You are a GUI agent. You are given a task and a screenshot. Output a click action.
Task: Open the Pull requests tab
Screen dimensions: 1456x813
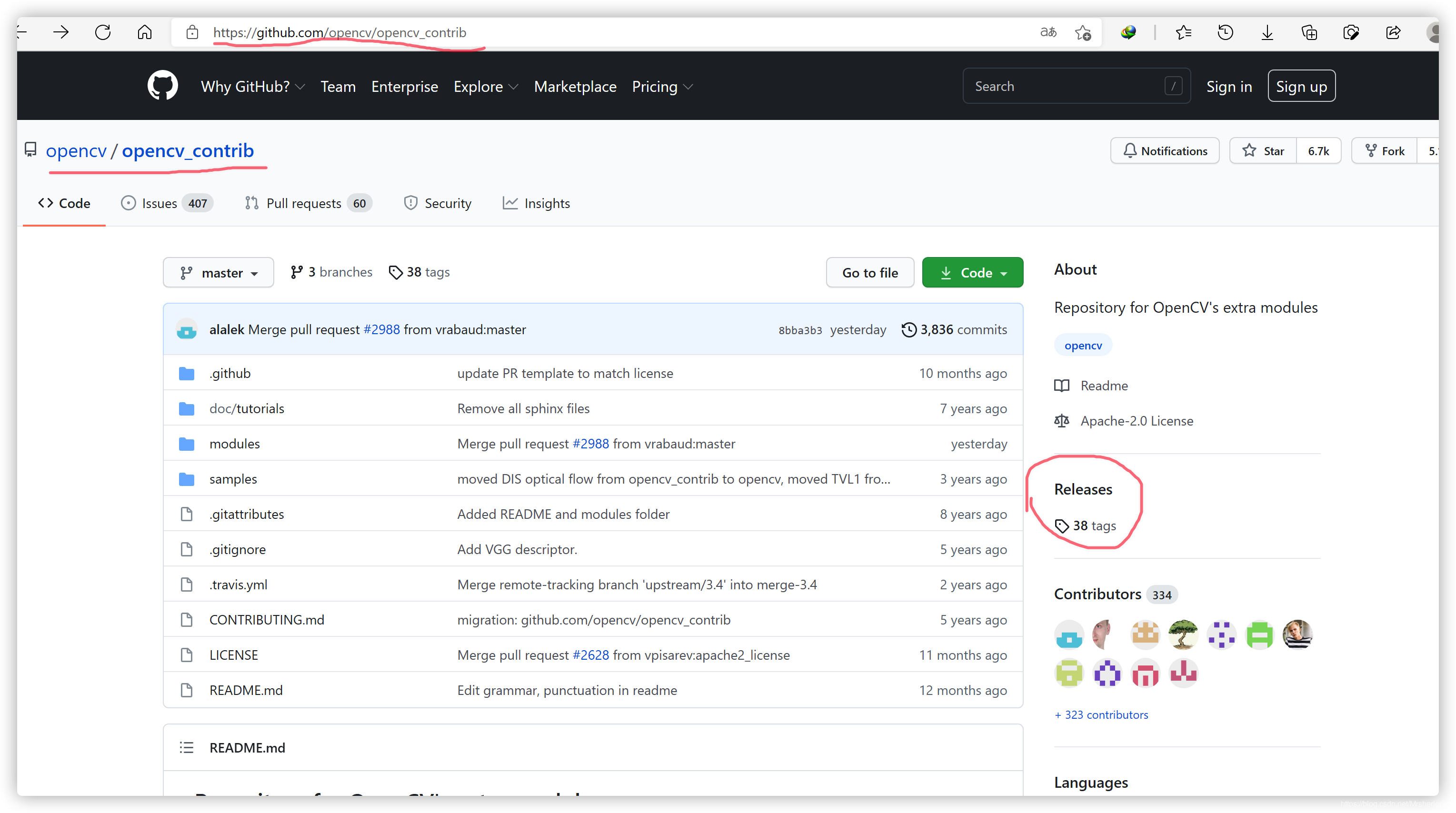pyautogui.click(x=308, y=203)
